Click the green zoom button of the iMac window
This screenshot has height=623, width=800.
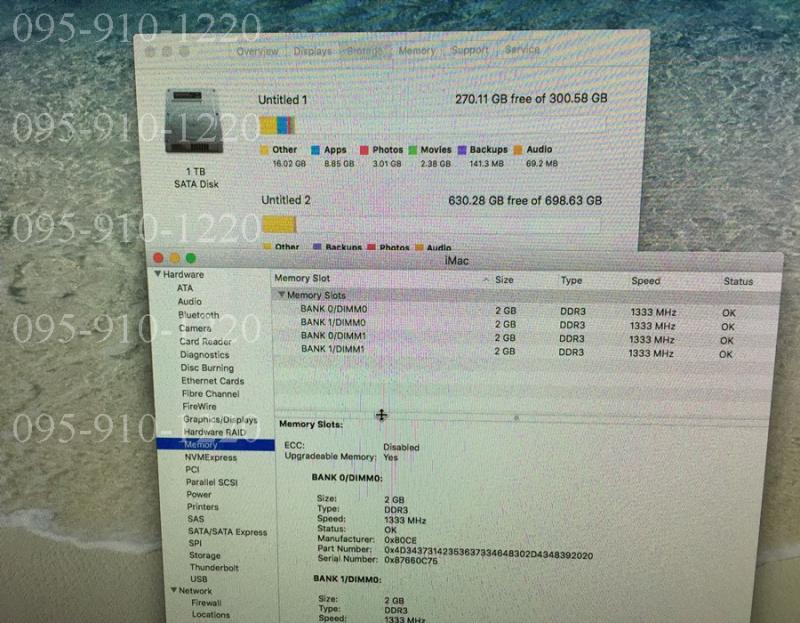(191, 258)
